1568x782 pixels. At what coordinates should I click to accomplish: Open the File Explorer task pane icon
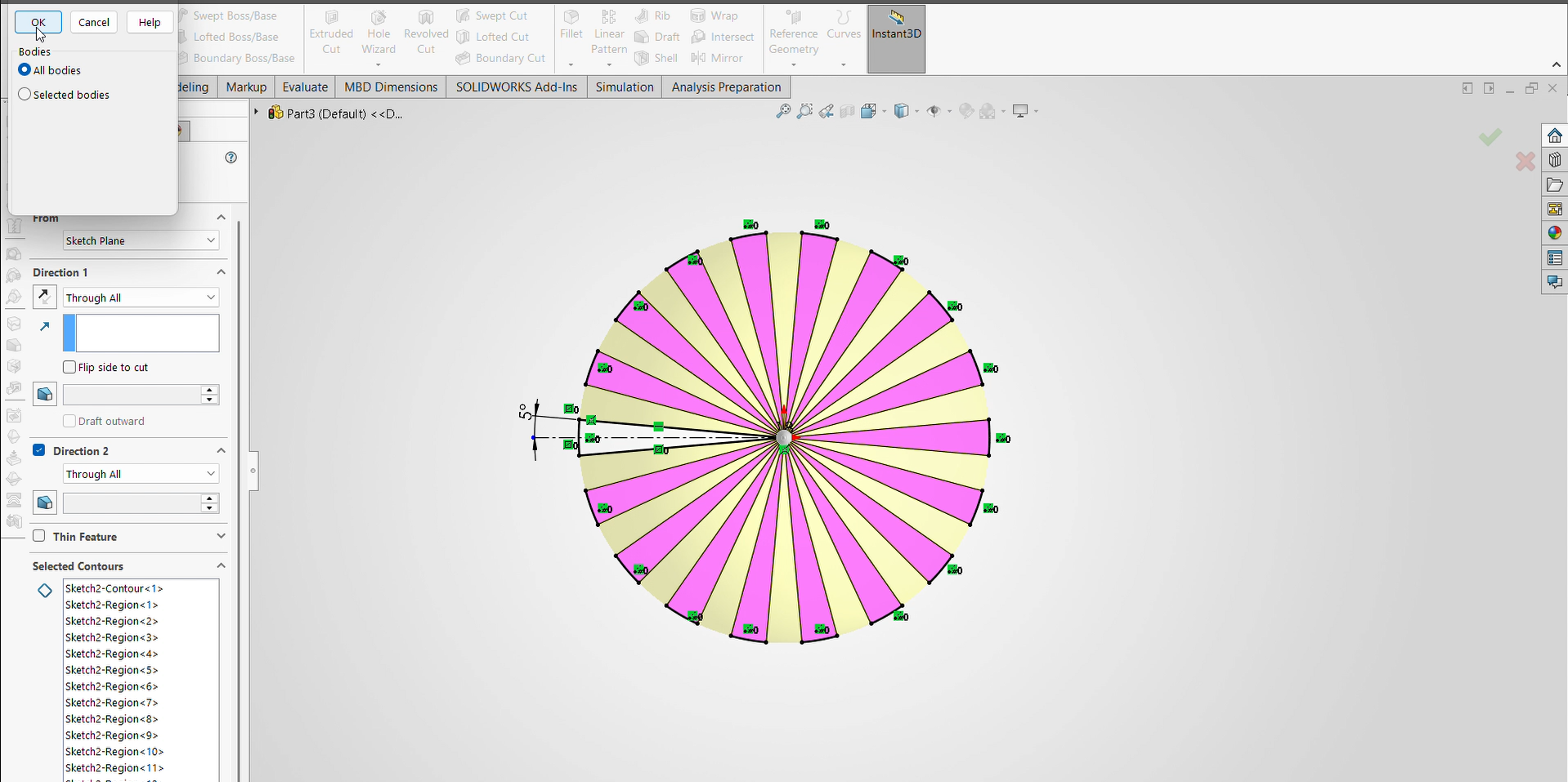[1555, 185]
